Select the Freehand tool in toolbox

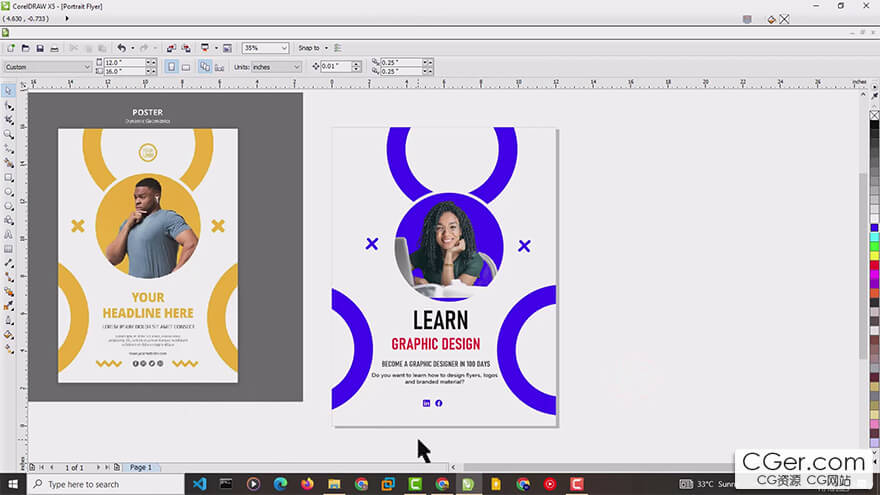pyautogui.click(x=8, y=149)
